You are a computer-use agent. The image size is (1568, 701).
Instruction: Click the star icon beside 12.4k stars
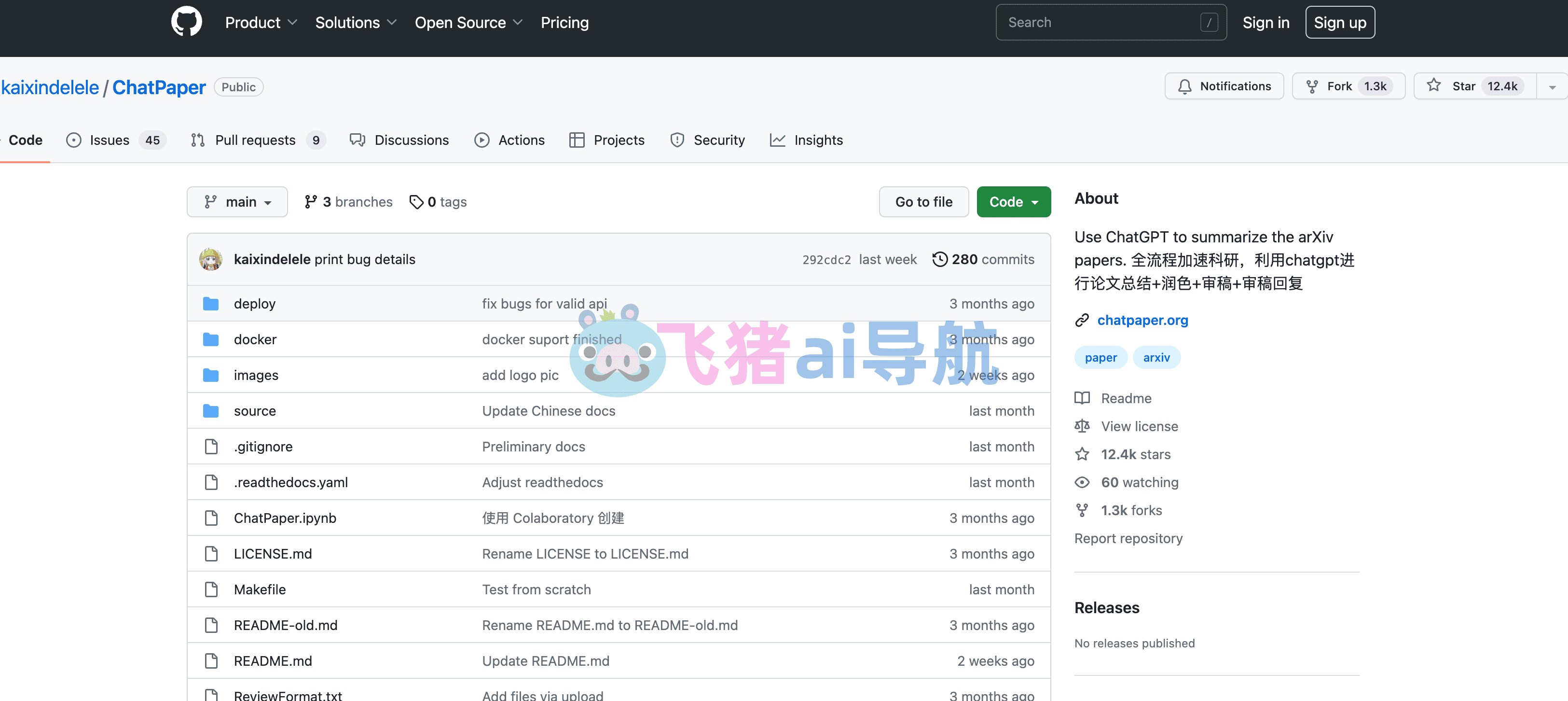click(x=1082, y=454)
